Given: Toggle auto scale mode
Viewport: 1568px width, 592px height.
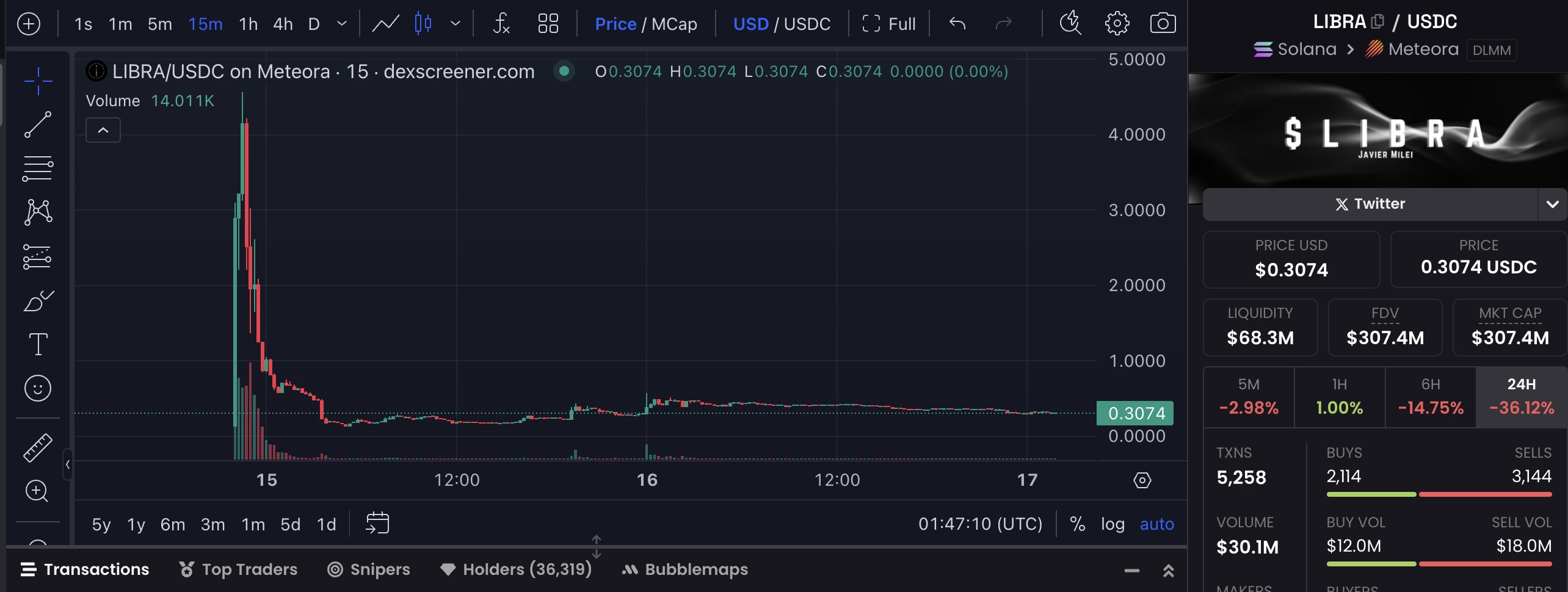Looking at the screenshot, I should pyautogui.click(x=1156, y=524).
